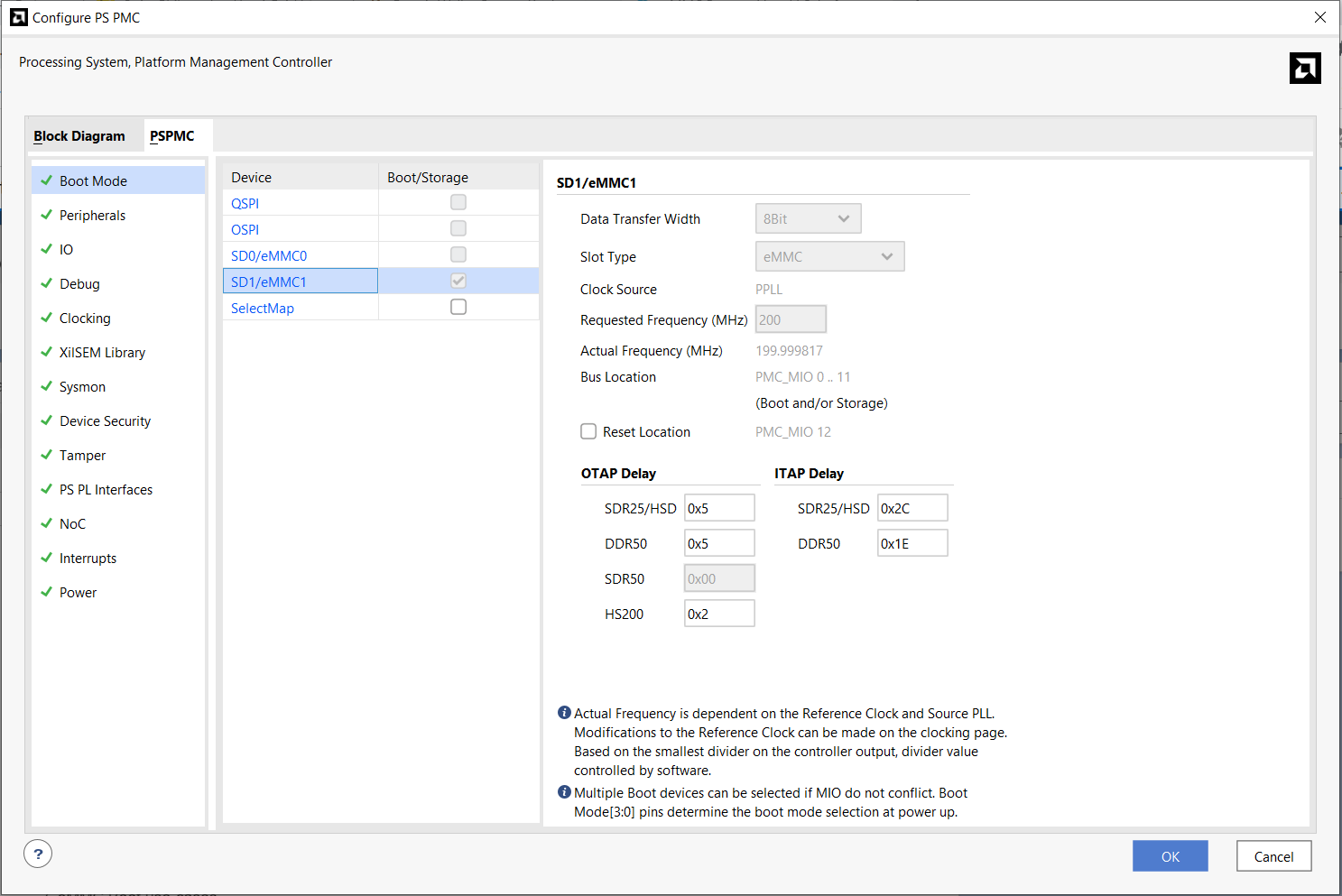The height and width of the screenshot is (896, 1342).
Task: Expand the Slot Type eMMC dropdown
Action: pos(829,256)
